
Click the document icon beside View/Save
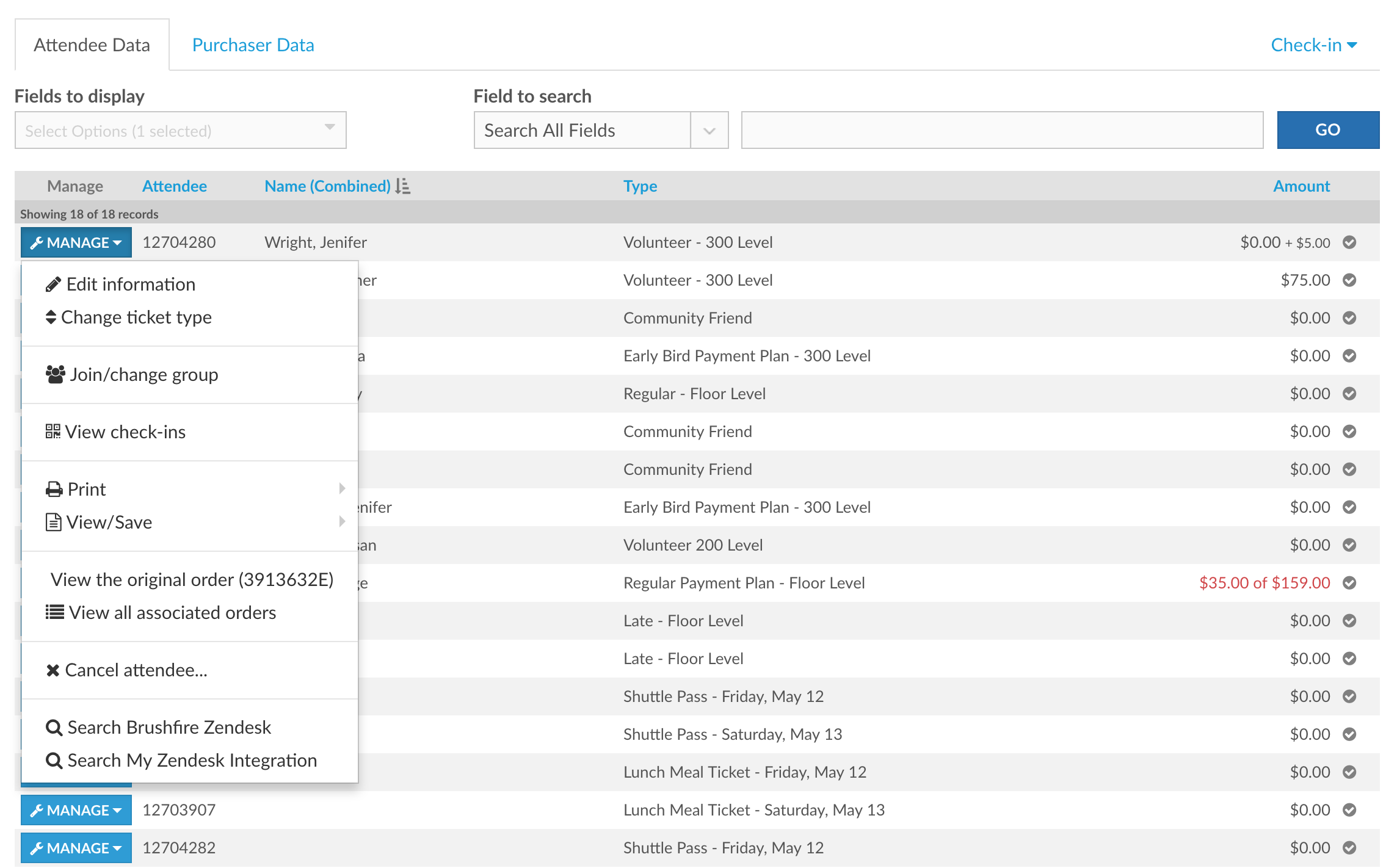[54, 523]
